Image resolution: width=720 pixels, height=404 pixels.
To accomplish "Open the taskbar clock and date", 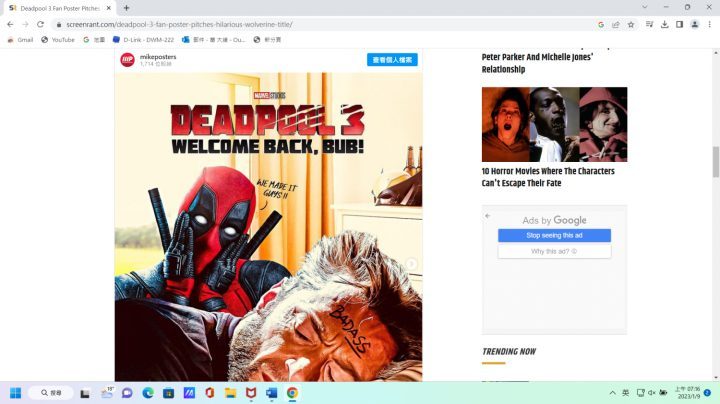I will click(687, 393).
